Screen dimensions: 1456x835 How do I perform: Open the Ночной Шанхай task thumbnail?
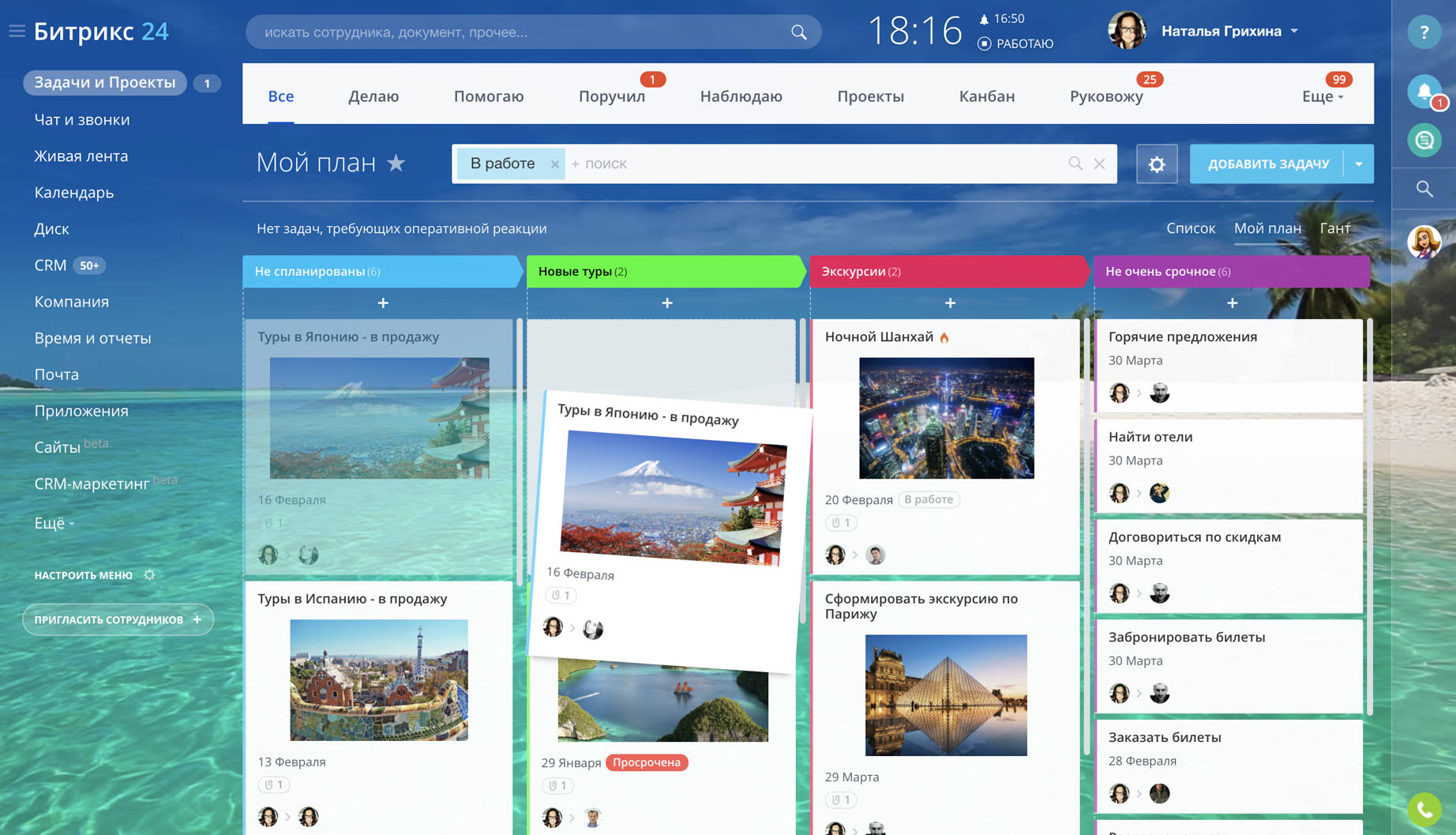click(946, 418)
